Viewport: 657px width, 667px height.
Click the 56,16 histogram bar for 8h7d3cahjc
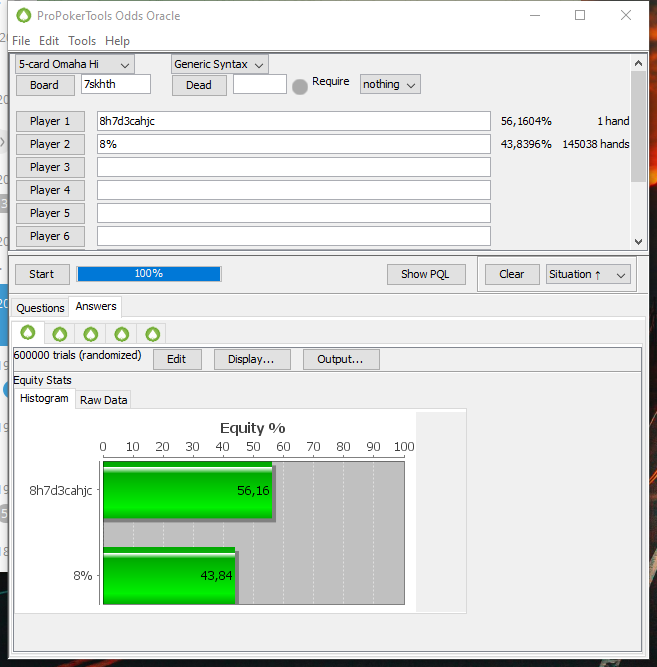click(x=188, y=490)
